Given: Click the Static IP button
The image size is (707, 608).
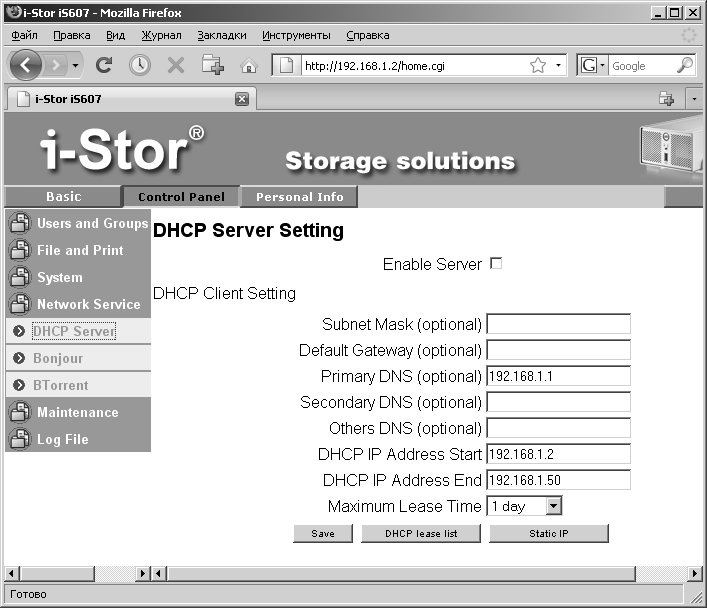Looking at the screenshot, I should pyautogui.click(x=548, y=534).
